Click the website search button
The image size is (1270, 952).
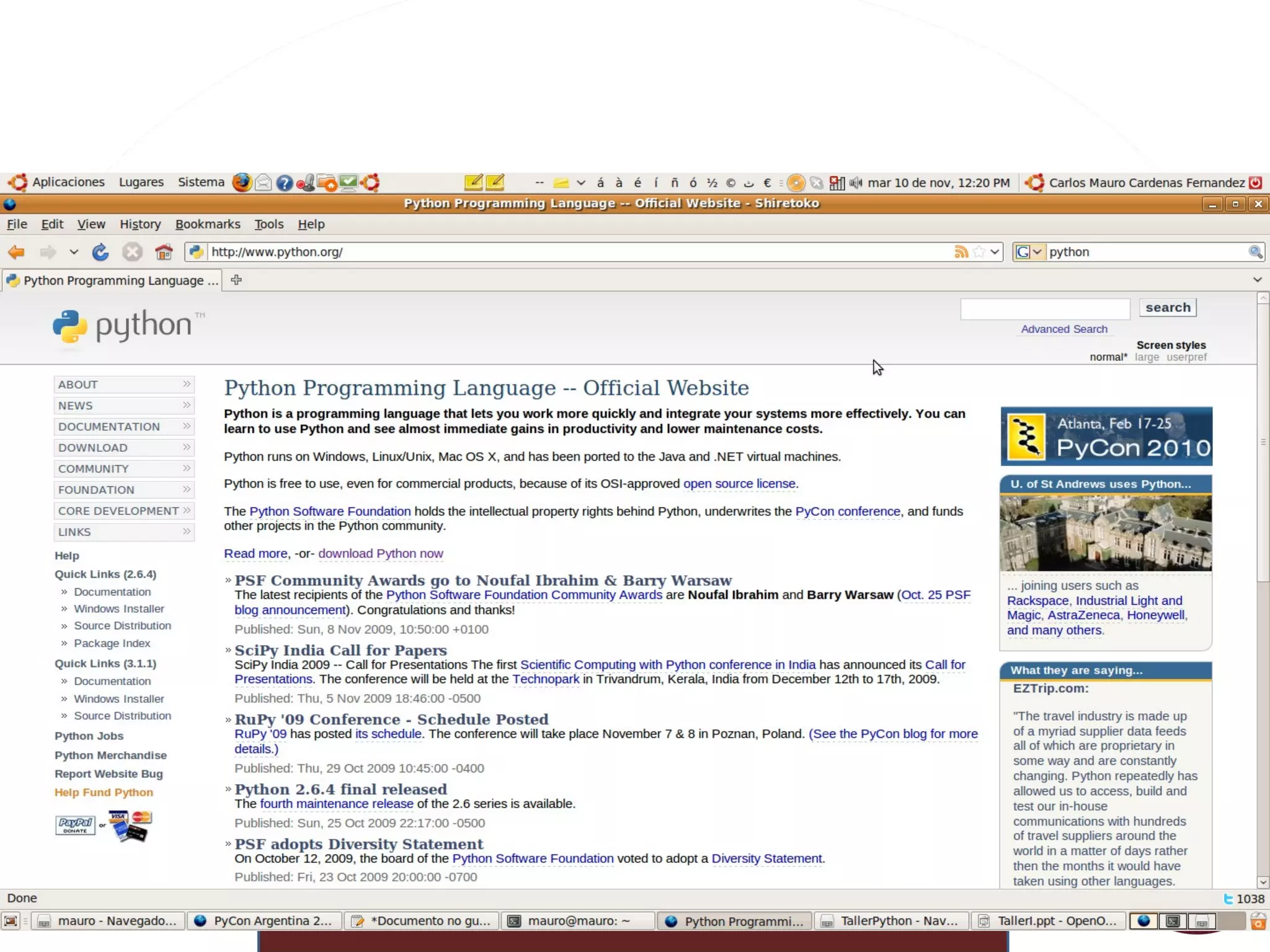[1167, 307]
